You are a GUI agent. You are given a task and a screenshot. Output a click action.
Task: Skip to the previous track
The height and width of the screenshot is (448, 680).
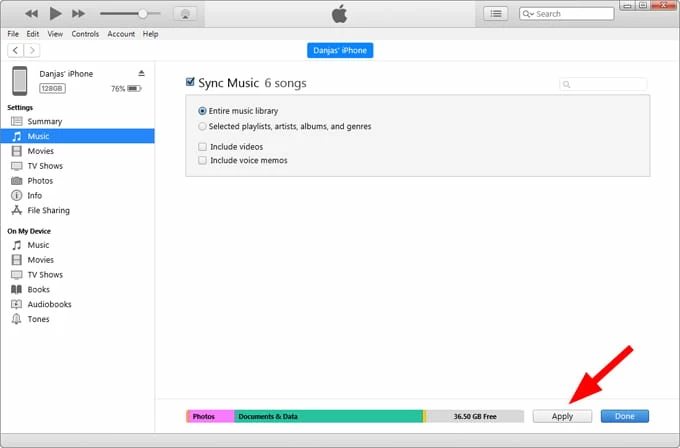pyautogui.click(x=32, y=14)
